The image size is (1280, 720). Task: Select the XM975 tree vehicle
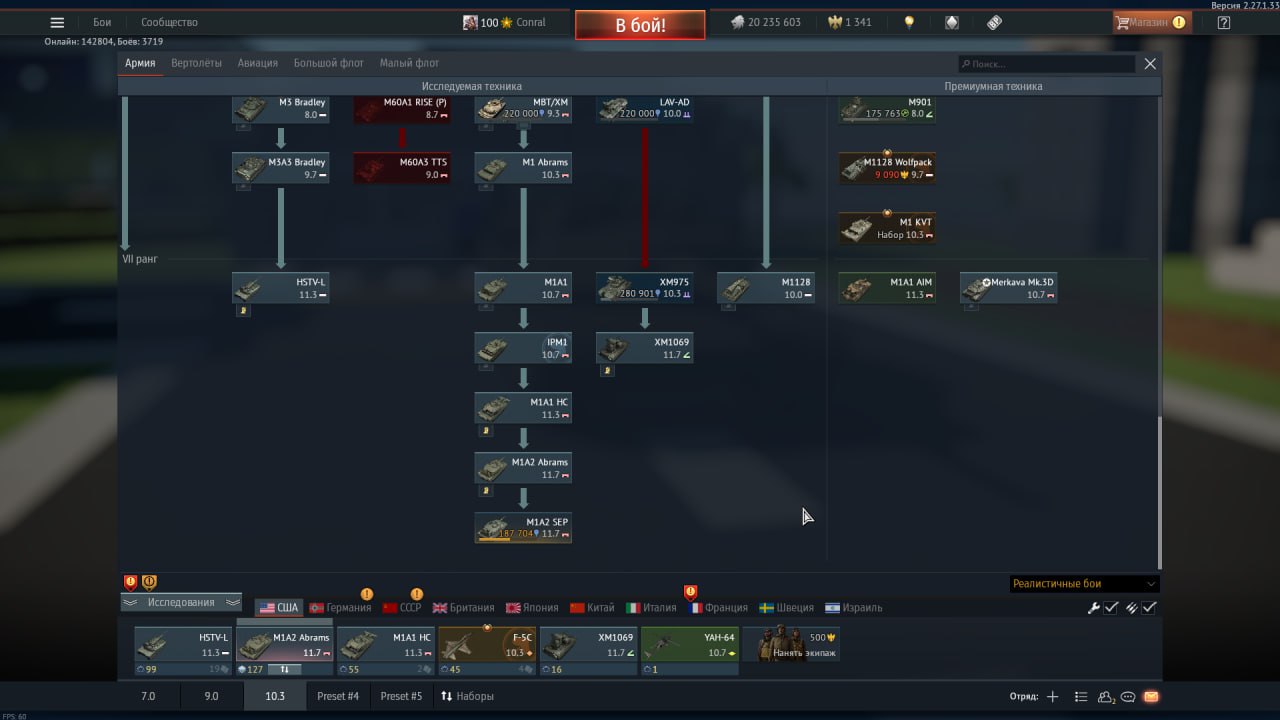coord(645,288)
